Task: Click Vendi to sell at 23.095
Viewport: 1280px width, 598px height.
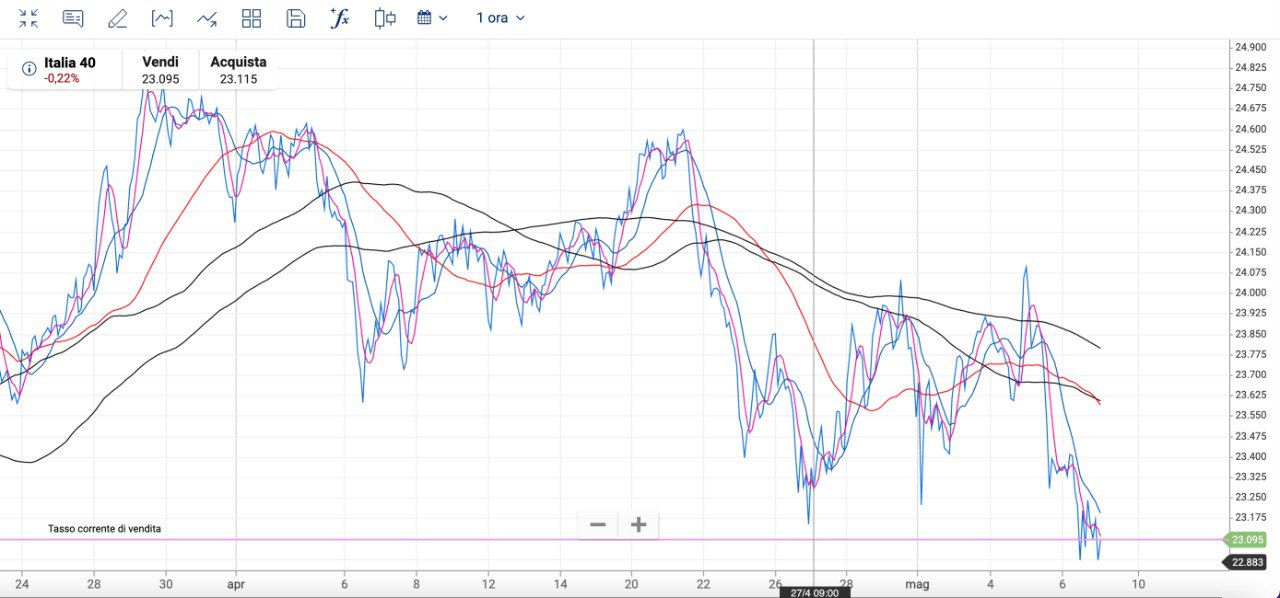Action: point(160,70)
